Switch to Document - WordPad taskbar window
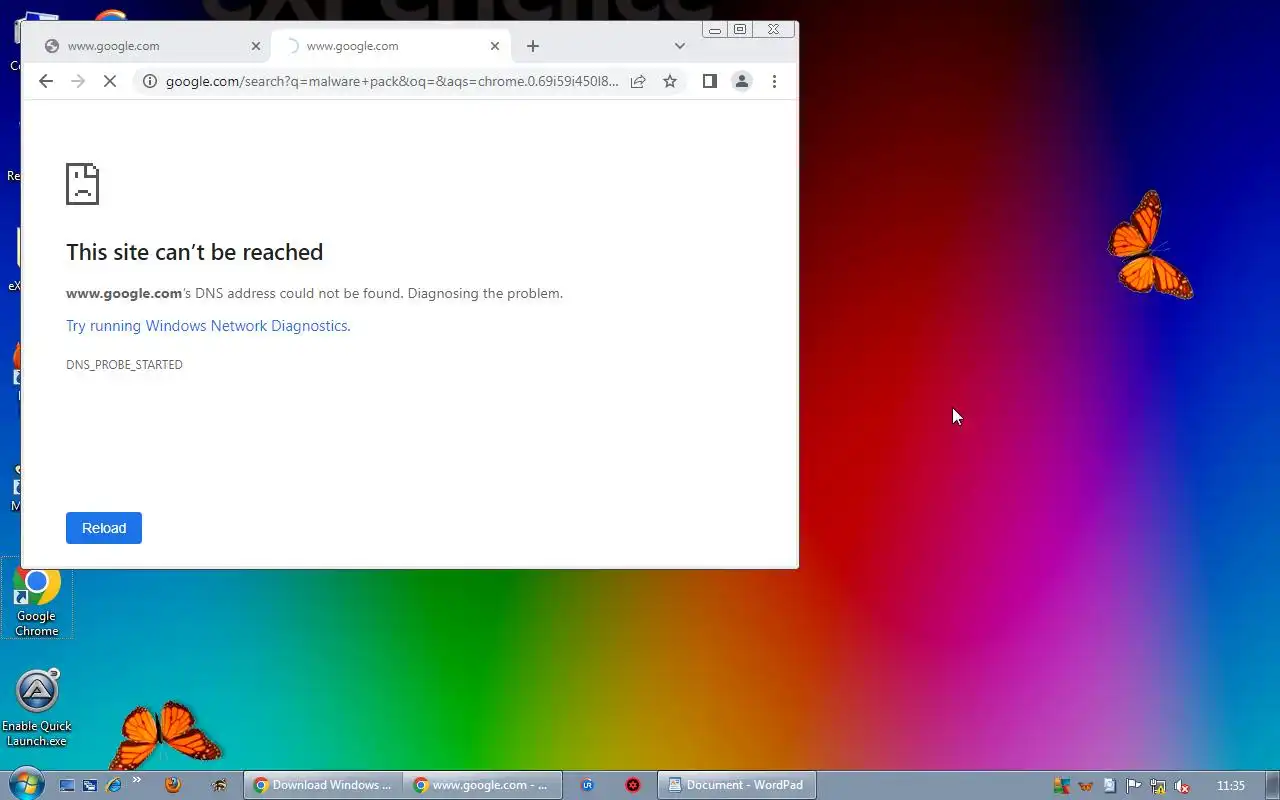Image resolution: width=1280 pixels, height=800 pixels. click(736, 785)
